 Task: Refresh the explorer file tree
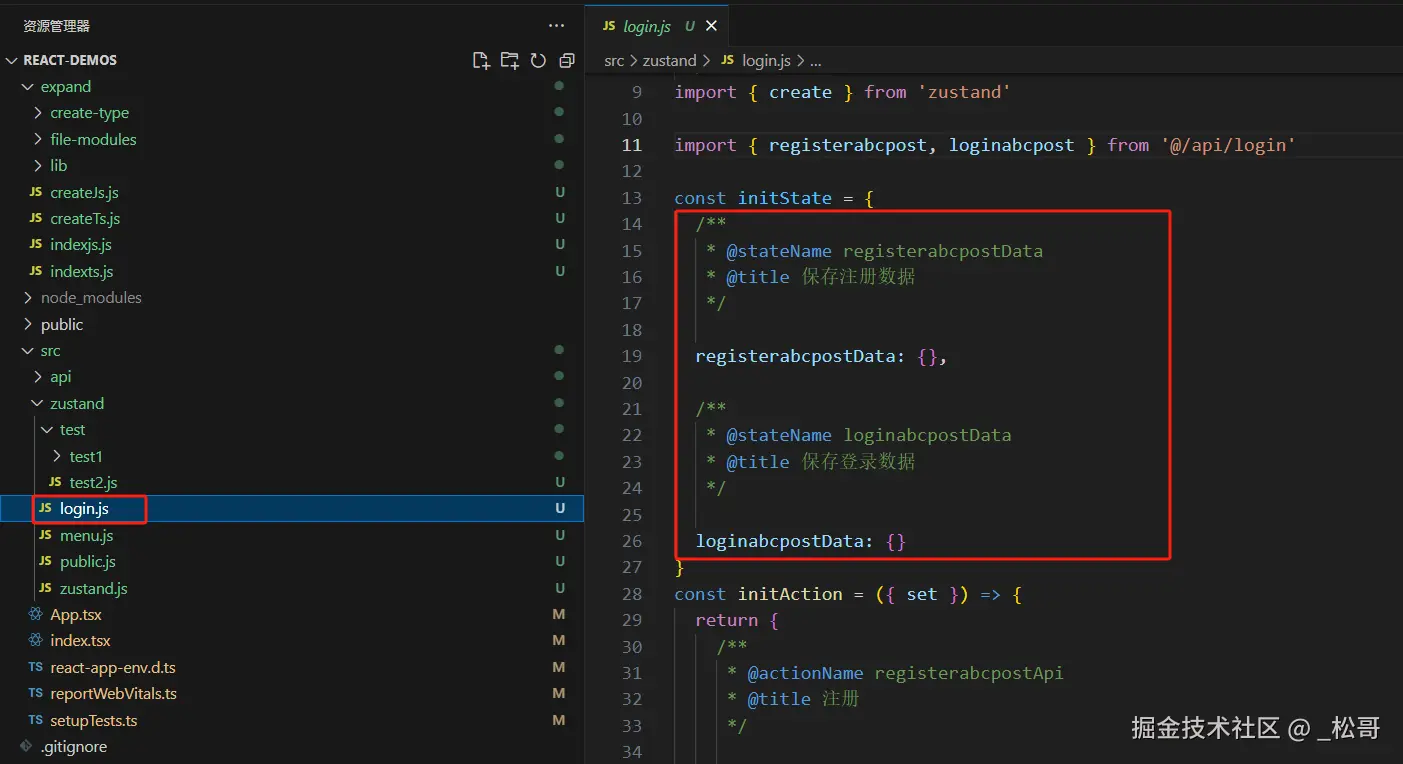click(538, 60)
